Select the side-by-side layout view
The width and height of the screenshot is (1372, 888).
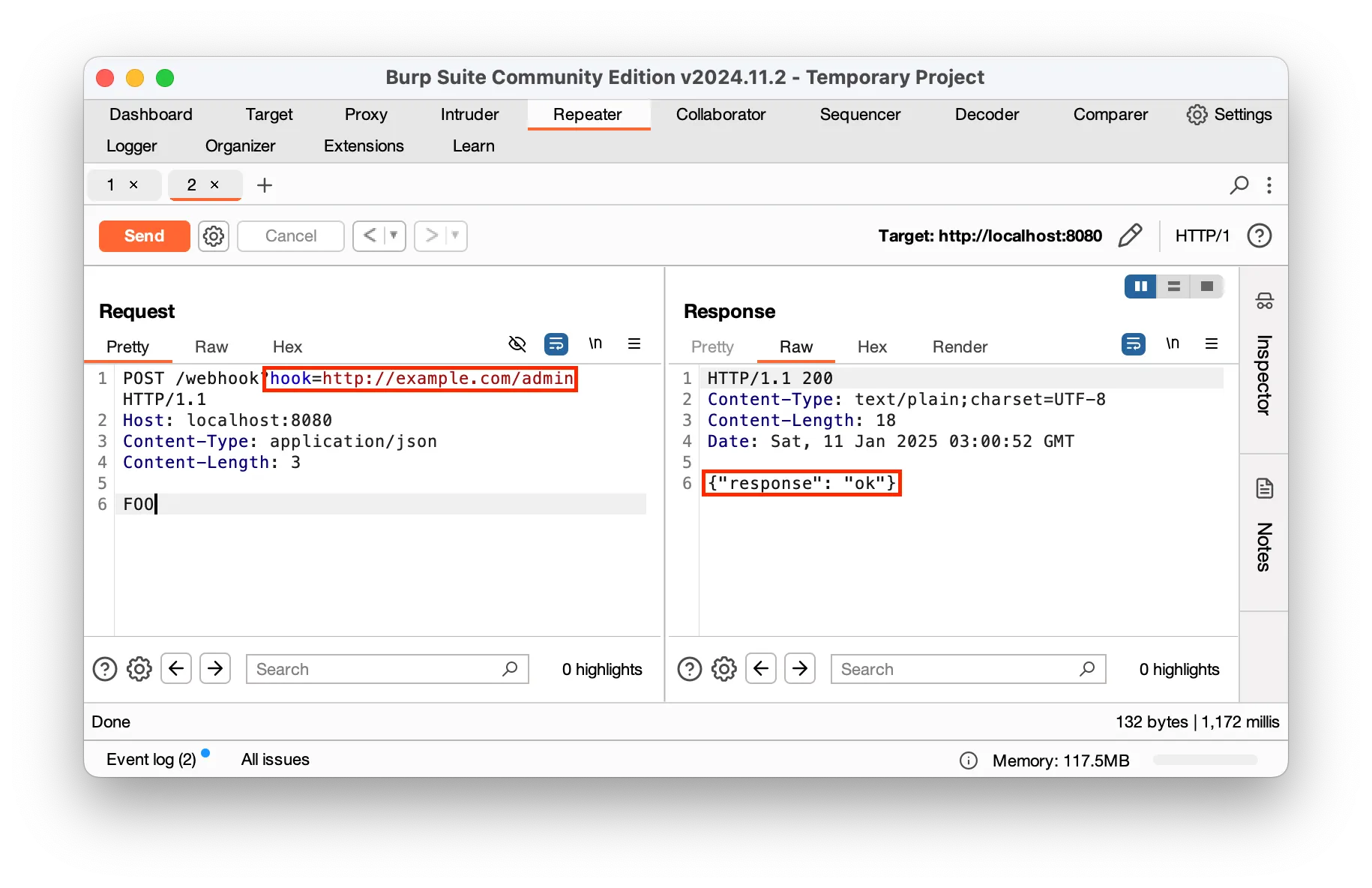pyautogui.click(x=1140, y=286)
